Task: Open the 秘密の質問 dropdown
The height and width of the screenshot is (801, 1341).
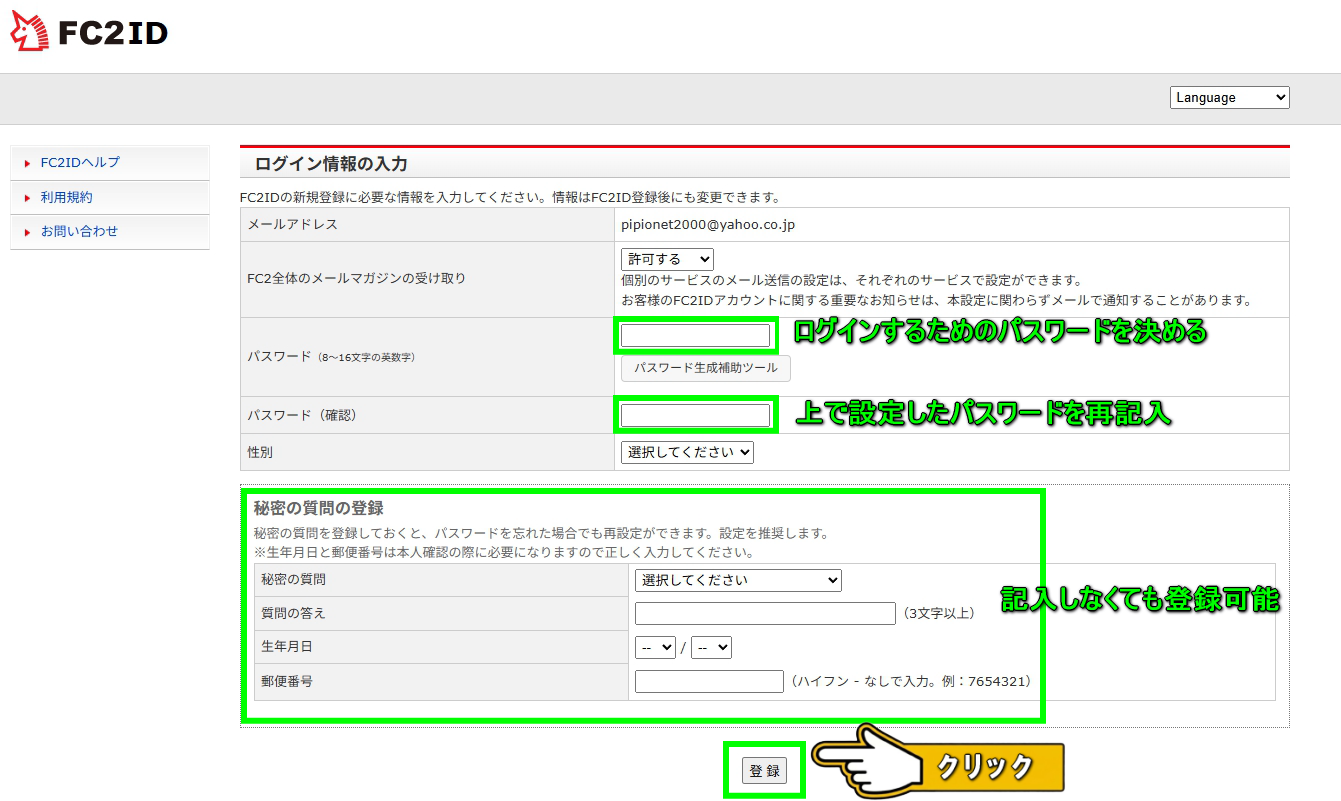Action: coord(738,580)
